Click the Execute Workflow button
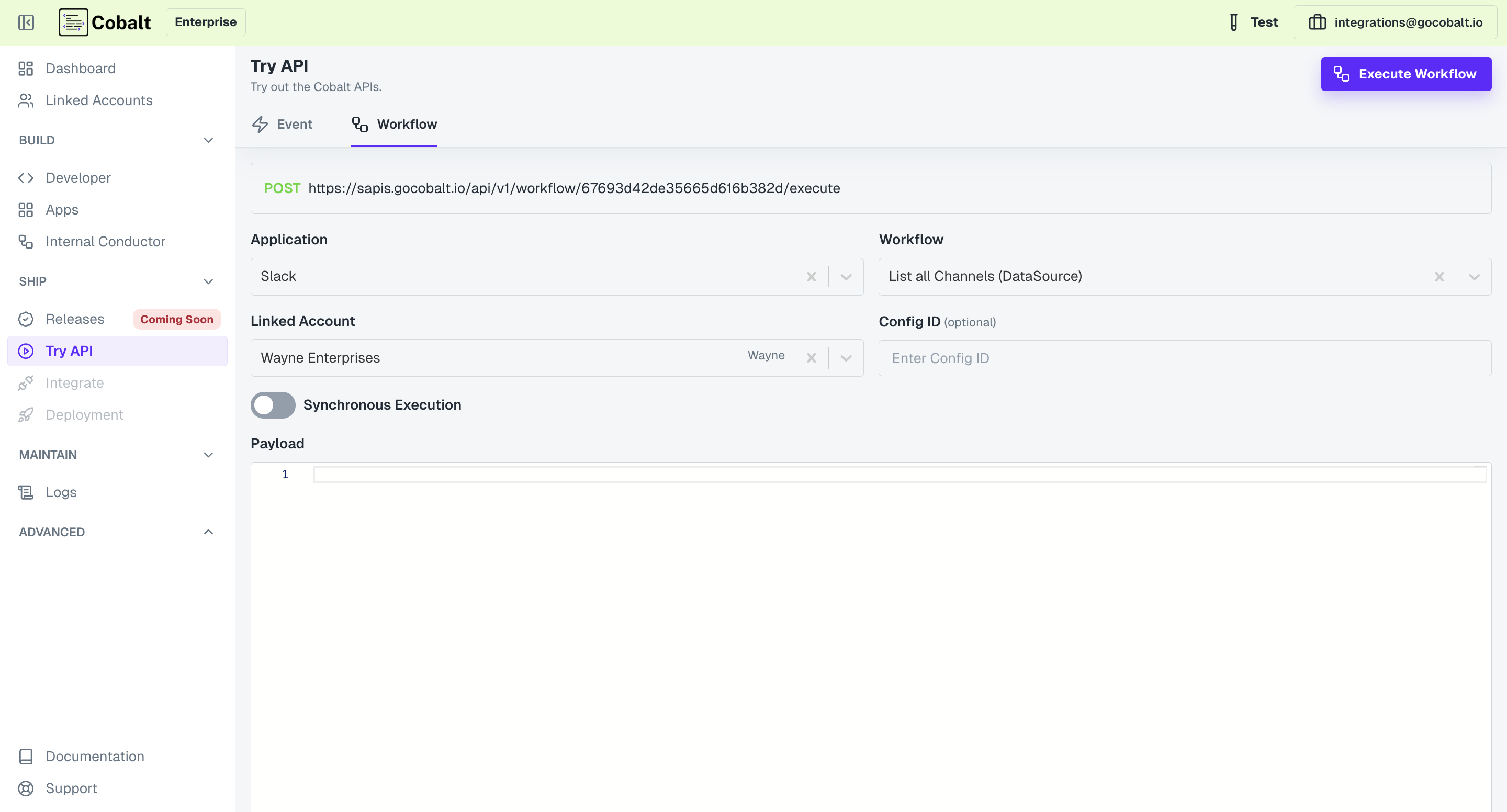 click(x=1406, y=74)
